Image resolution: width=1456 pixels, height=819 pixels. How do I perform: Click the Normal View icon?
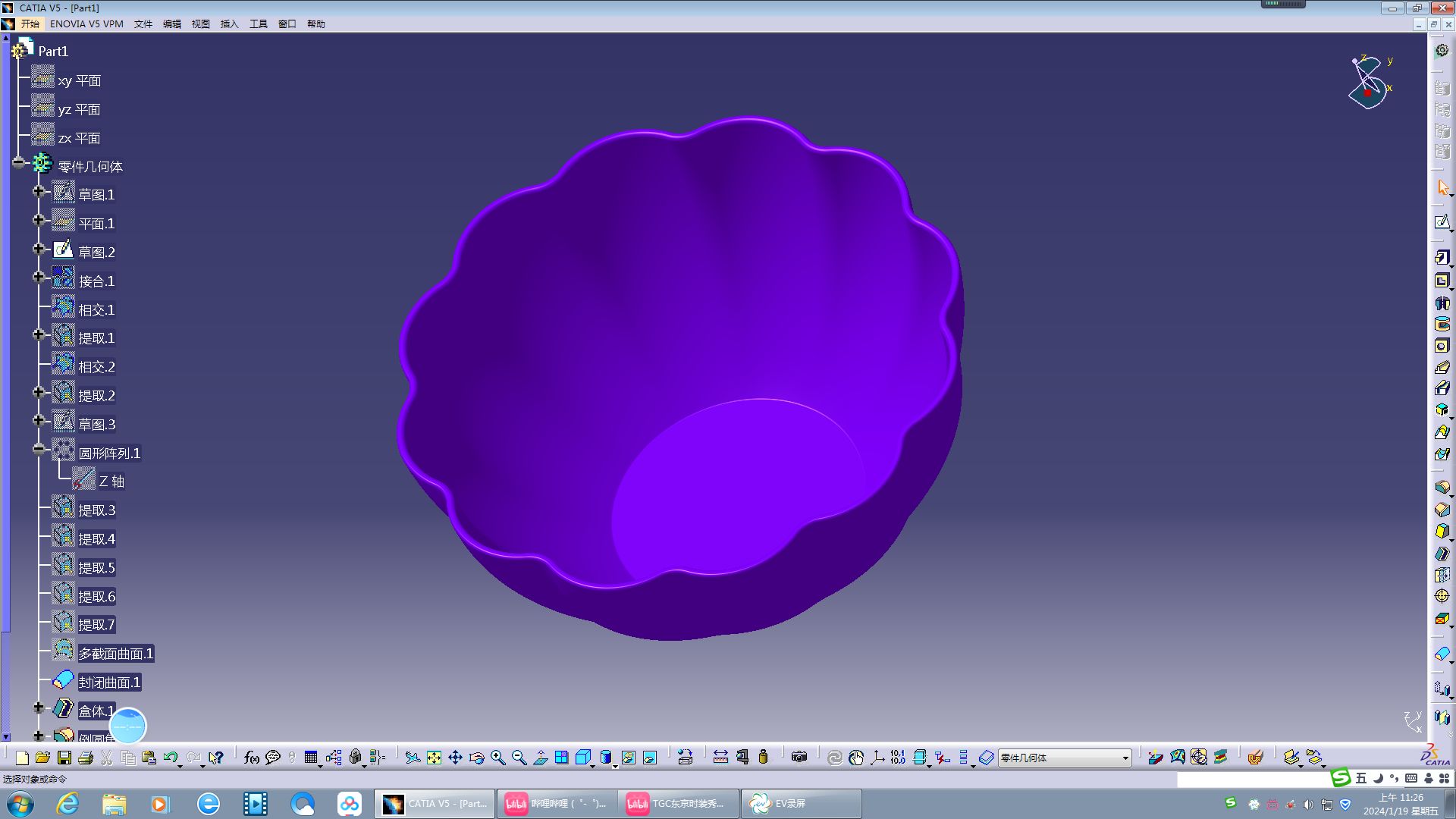pyautogui.click(x=541, y=758)
